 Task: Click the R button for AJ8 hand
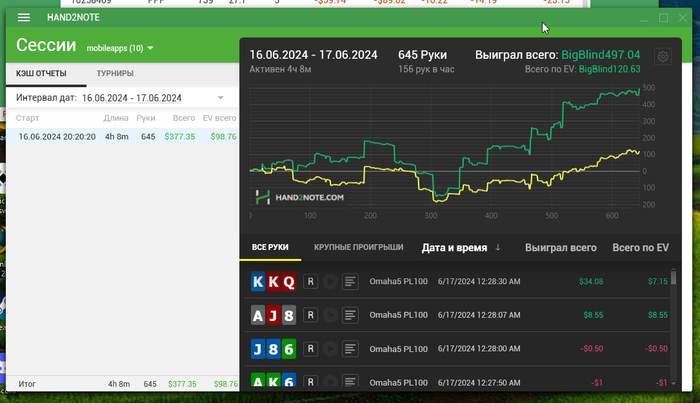click(311, 315)
